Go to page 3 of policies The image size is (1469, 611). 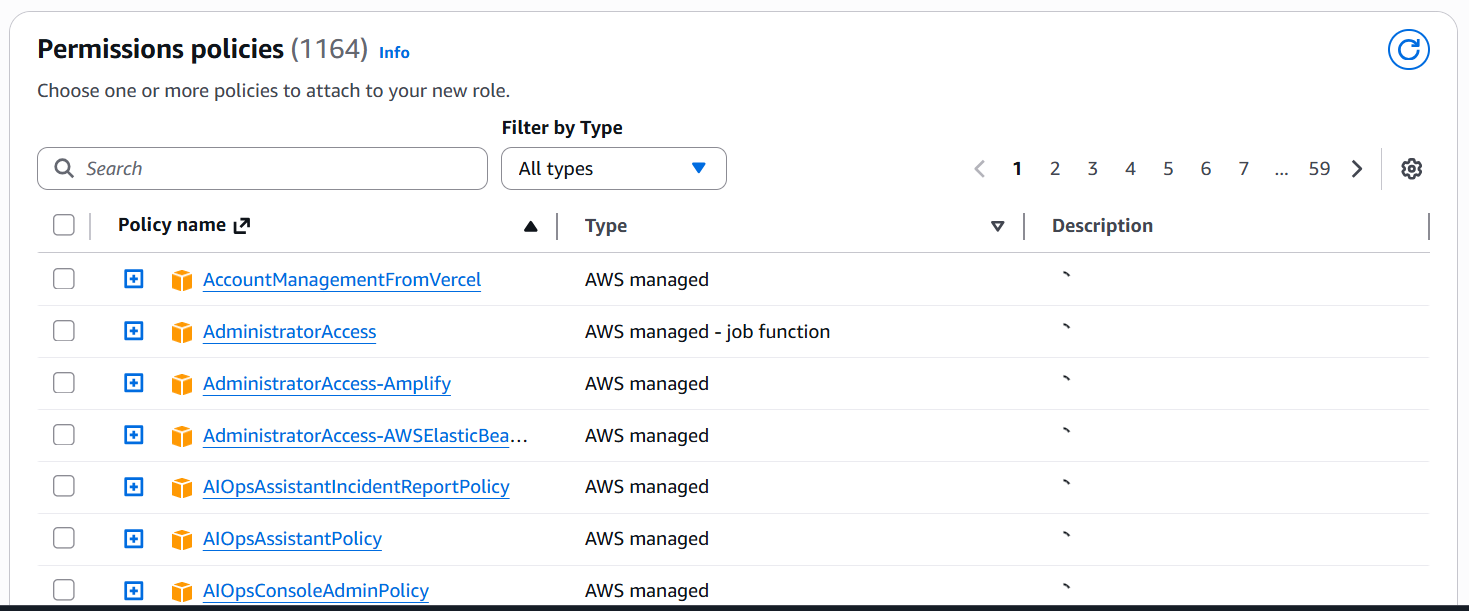tap(1093, 169)
